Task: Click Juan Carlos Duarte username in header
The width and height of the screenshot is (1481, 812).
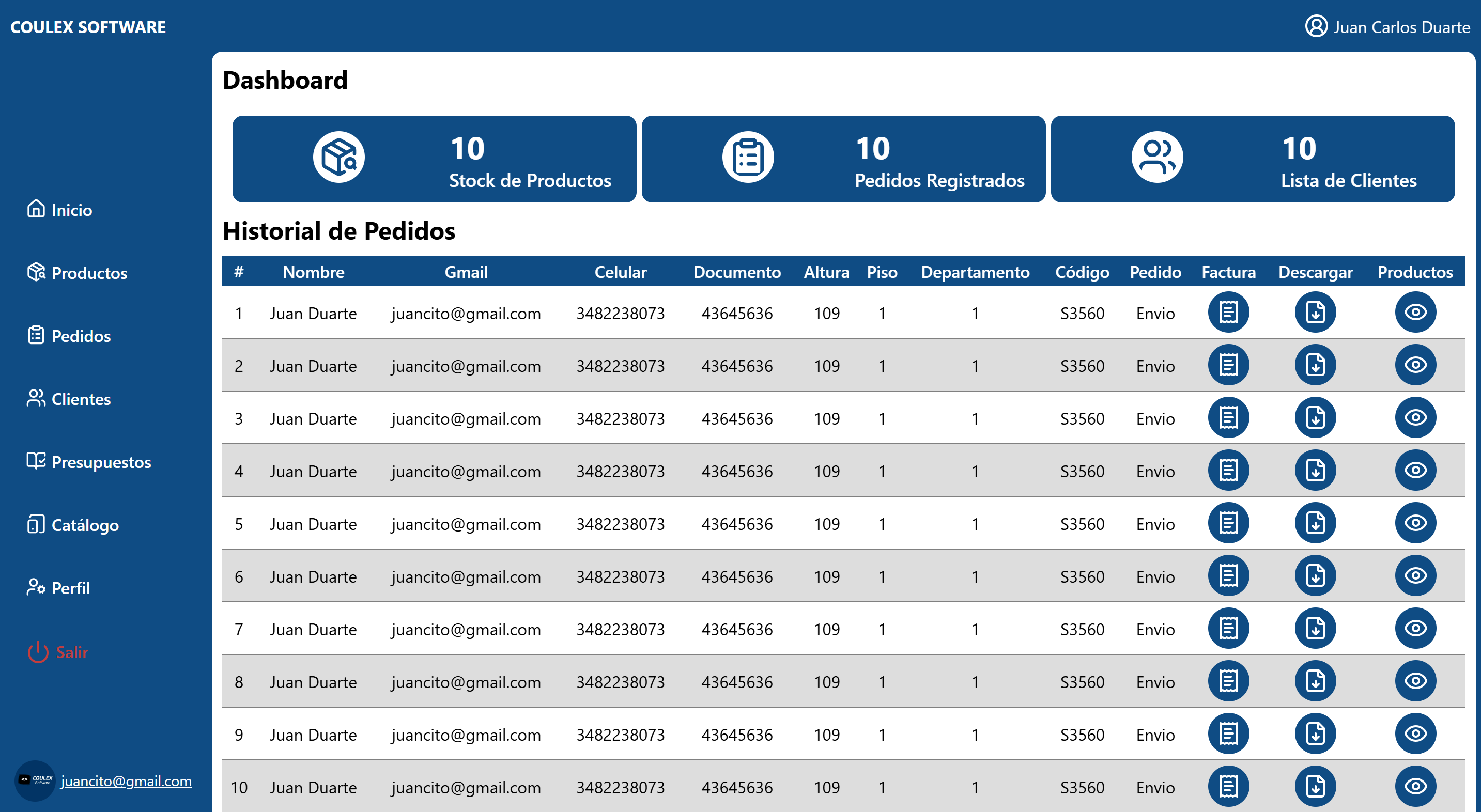Action: click(1401, 27)
